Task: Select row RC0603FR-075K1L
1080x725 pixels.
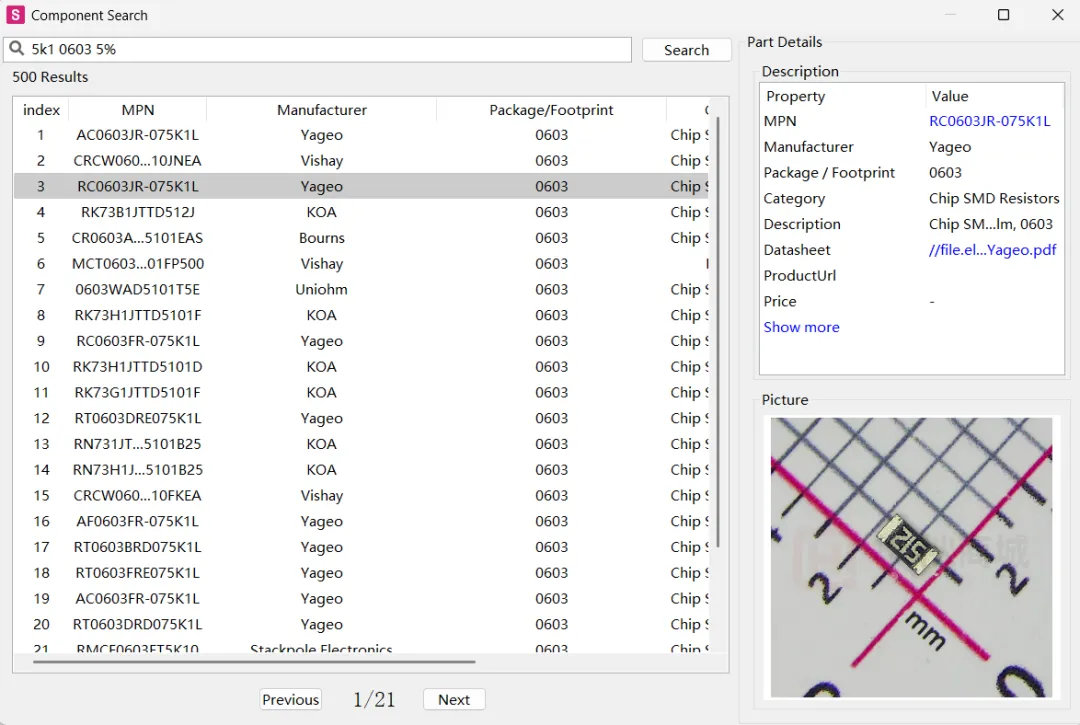Action: (x=362, y=341)
